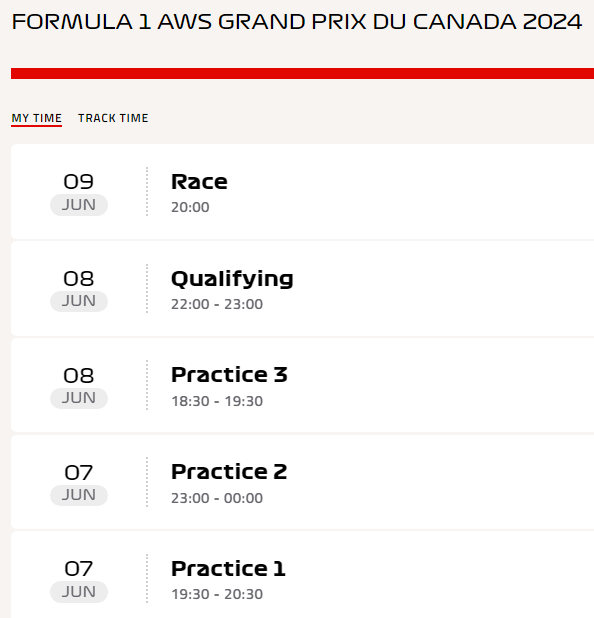This screenshot has height=618, width=594.
Task: Click the 09 JUN date badge for Race
Action: [x=79, y=193]
